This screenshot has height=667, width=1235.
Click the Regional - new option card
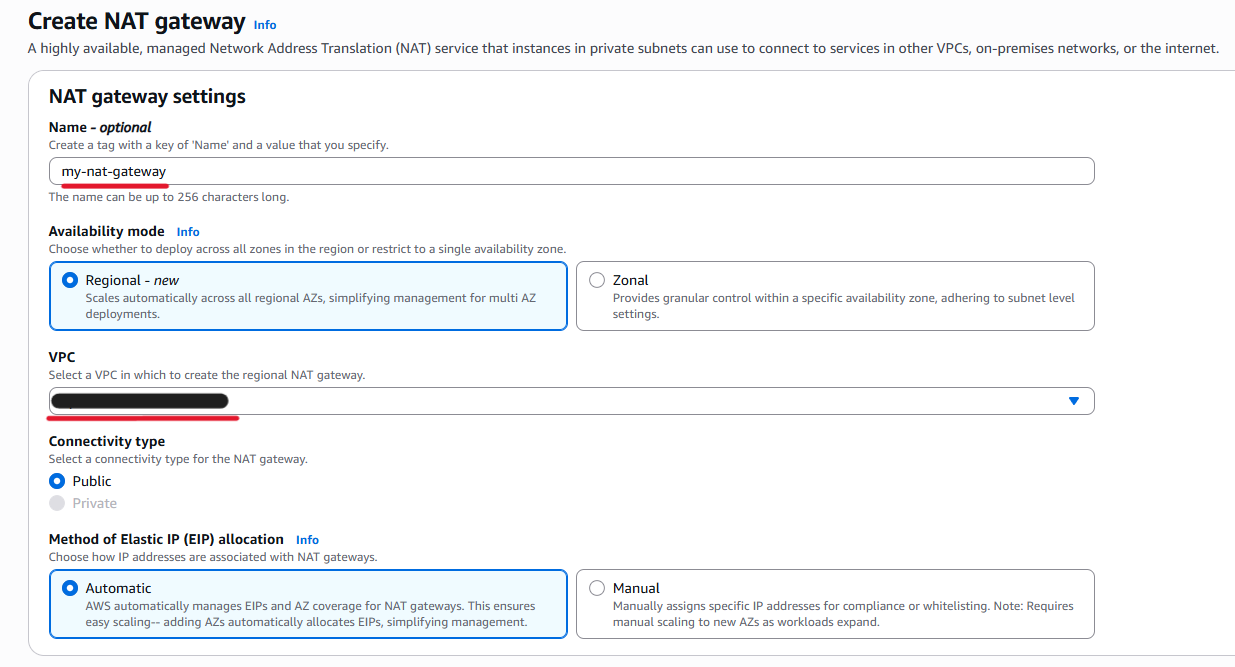pyautogui.click(x=308, y=296)
